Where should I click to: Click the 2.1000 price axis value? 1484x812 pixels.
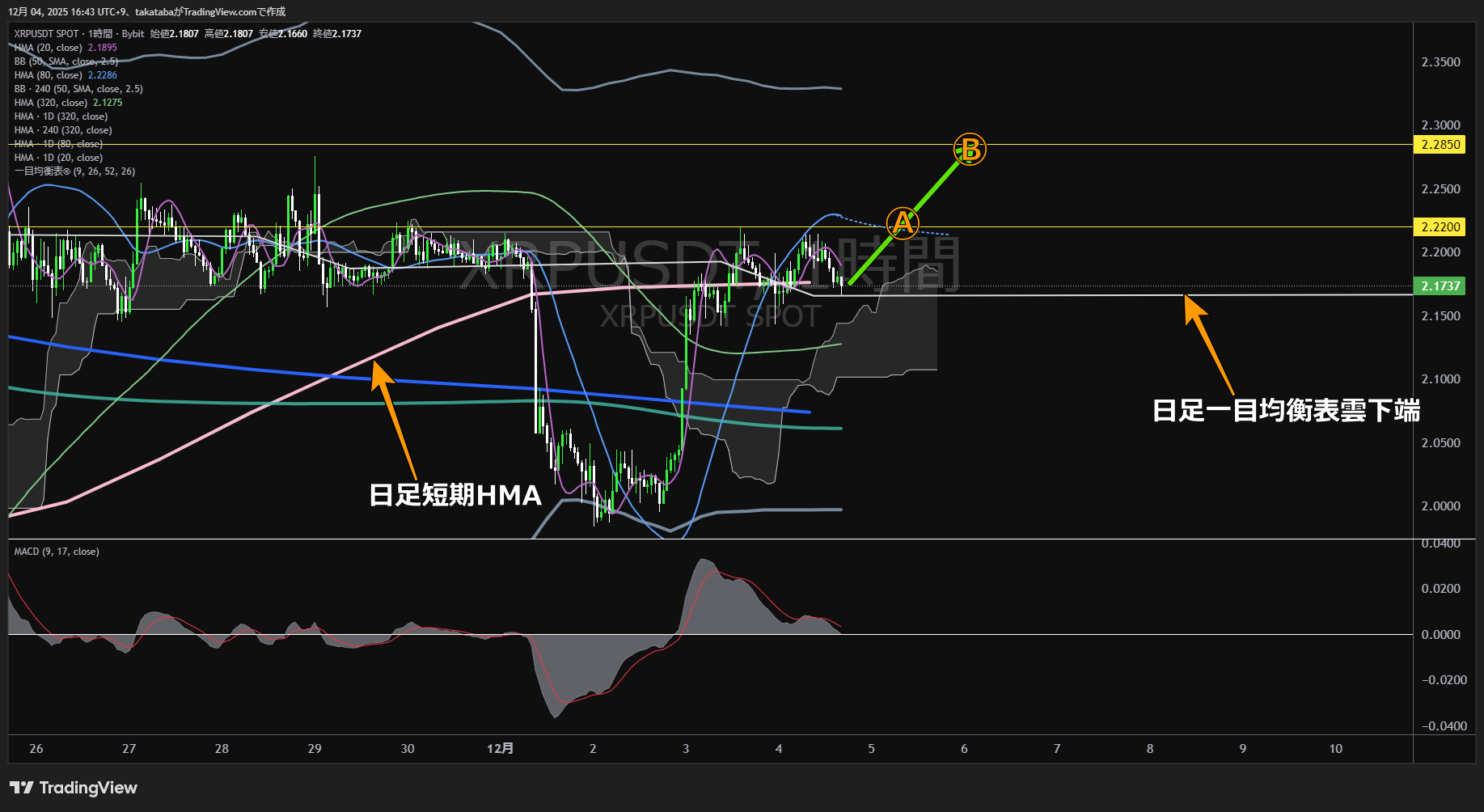click(x=1440, y=379)
